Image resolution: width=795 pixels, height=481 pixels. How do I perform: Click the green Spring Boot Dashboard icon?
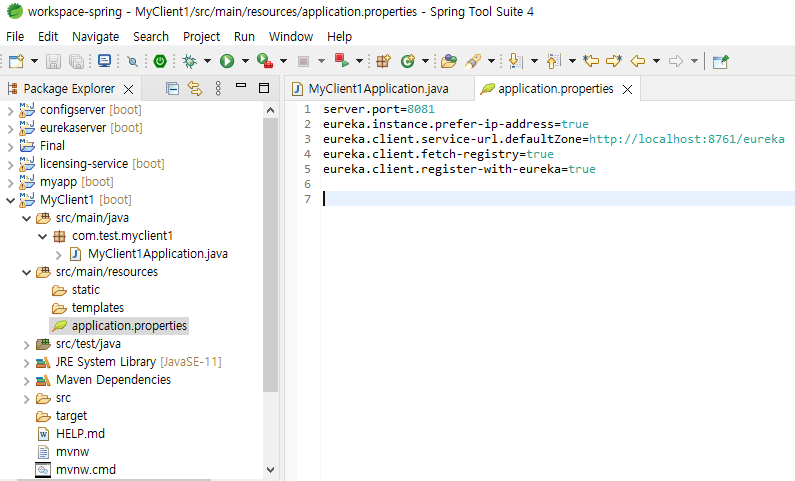(160, 61)
